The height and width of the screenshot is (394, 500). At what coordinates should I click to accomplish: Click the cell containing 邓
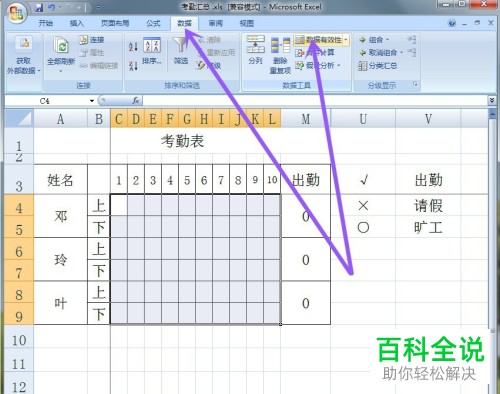[x=60, y=216]
